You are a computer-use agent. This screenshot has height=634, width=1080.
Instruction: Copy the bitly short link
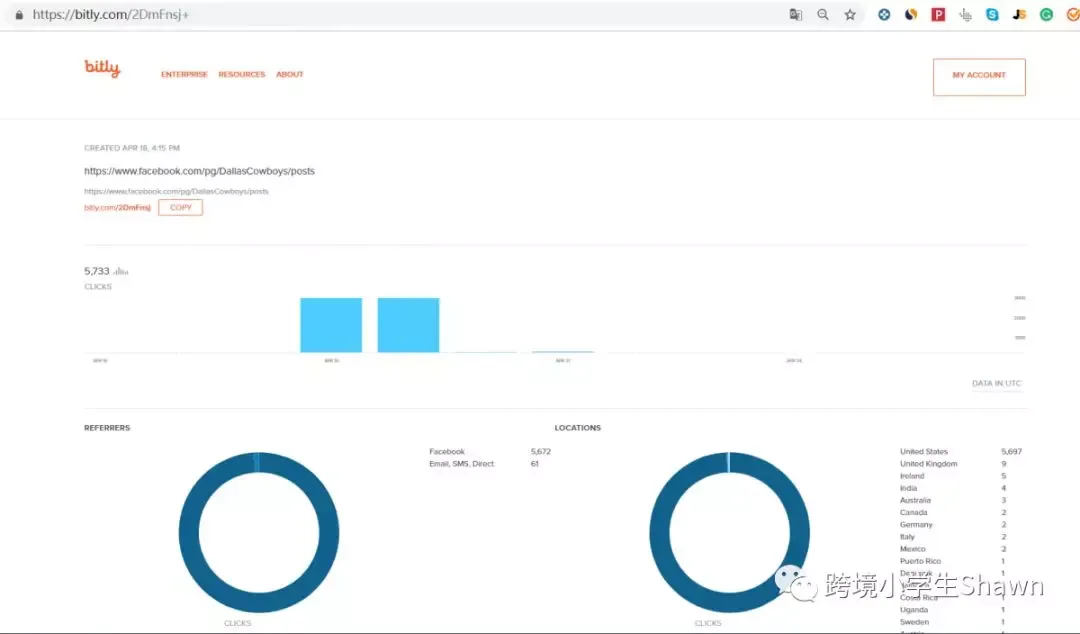pos(180,207)
